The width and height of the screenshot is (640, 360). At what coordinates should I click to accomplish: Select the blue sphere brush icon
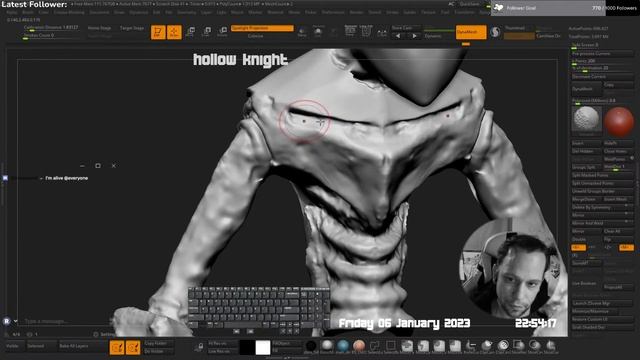coord(343,346)
